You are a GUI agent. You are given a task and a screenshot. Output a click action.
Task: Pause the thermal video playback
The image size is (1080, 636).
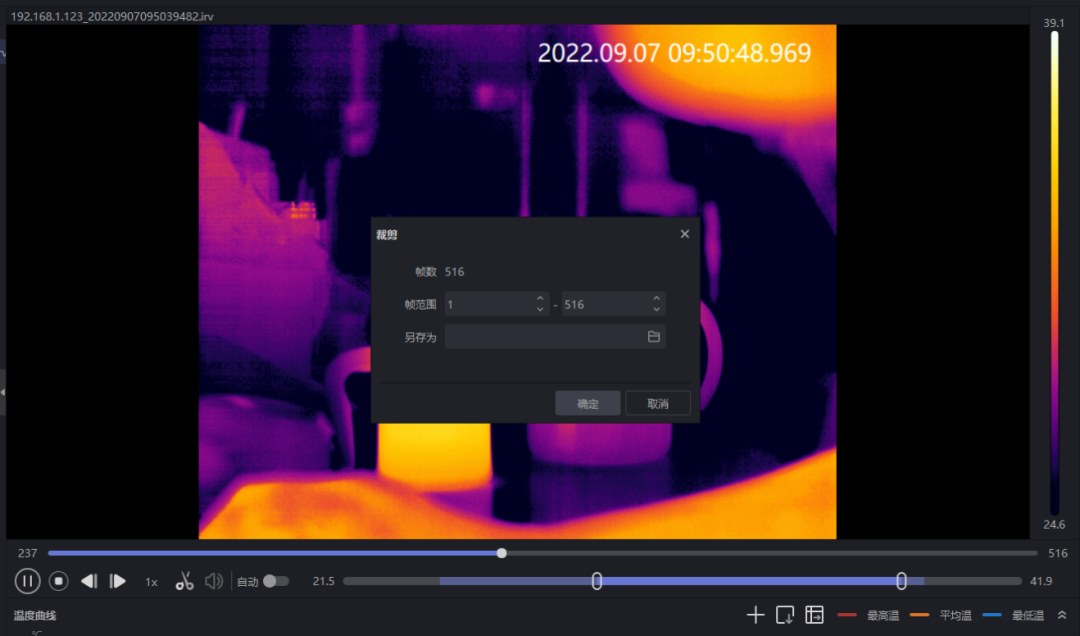(x=27, y=581)
